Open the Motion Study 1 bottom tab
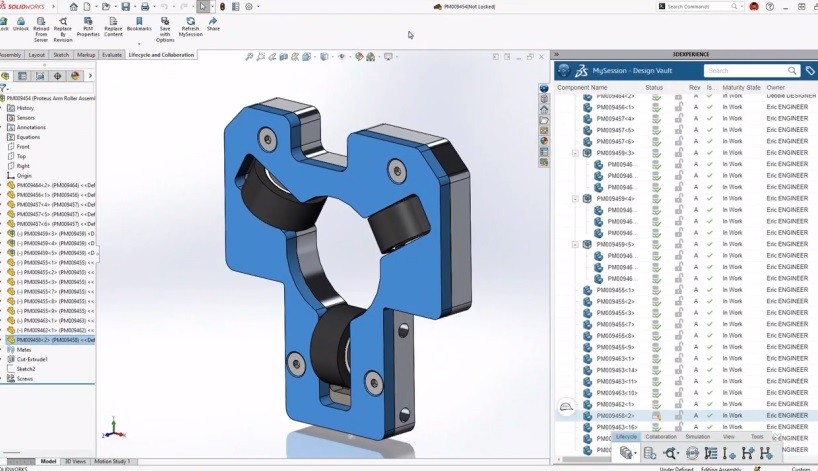 tap(112, 462)
